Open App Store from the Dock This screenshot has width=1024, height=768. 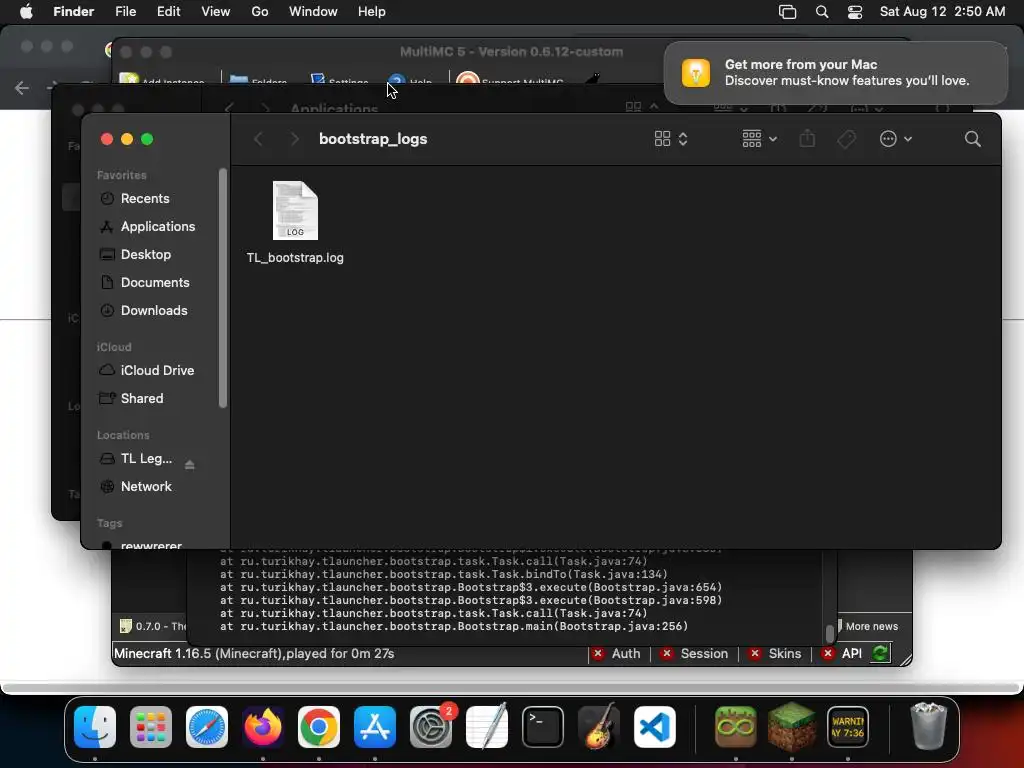(375, 727)
